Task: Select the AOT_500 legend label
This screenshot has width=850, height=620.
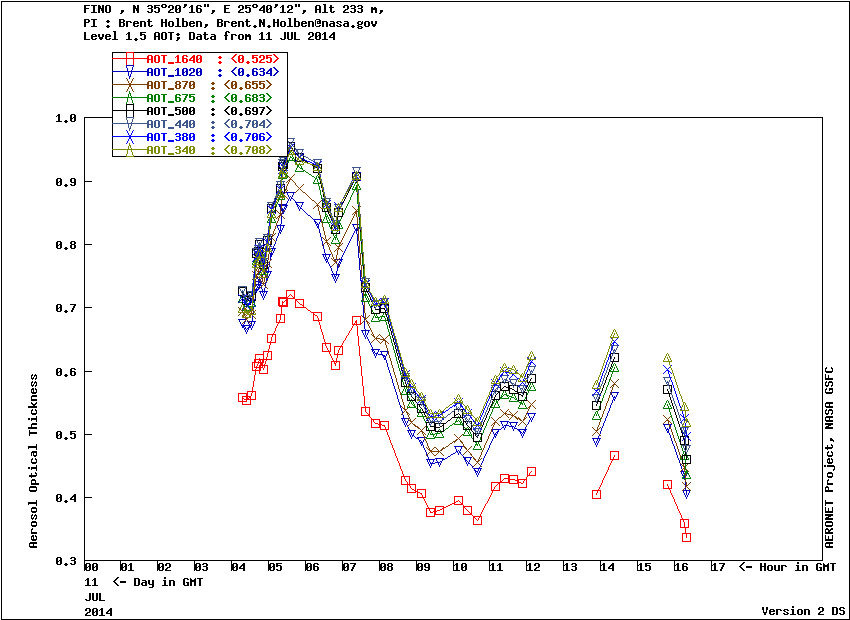Action: 171,111
